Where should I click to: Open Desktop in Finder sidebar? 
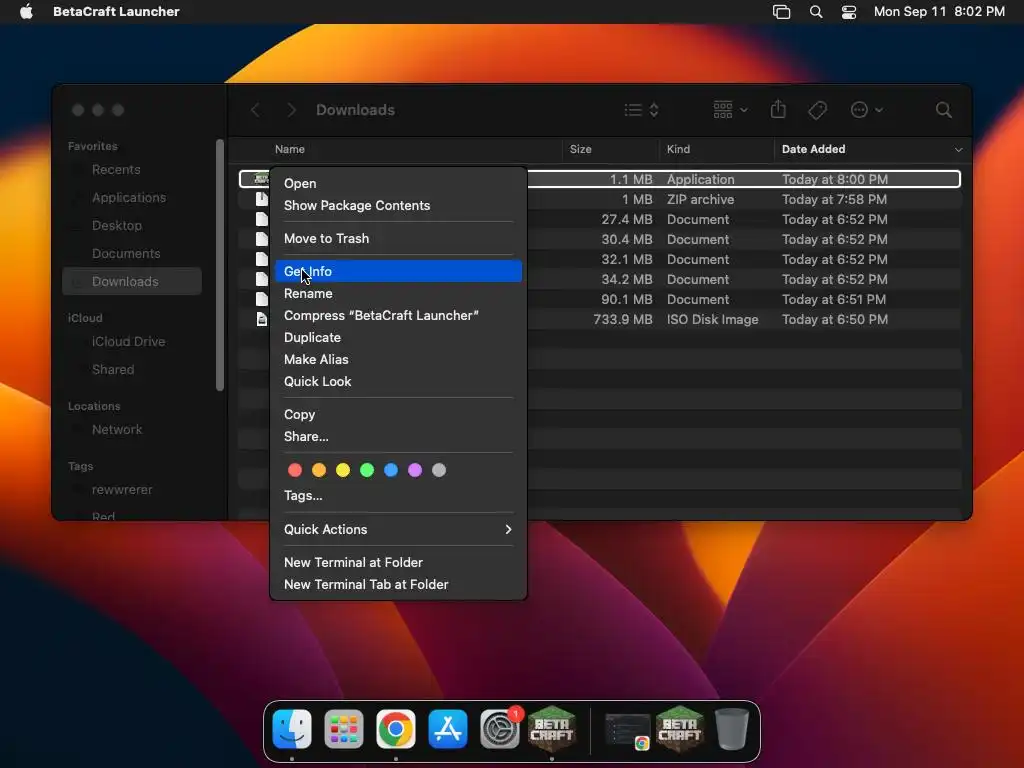pos(132,225)
